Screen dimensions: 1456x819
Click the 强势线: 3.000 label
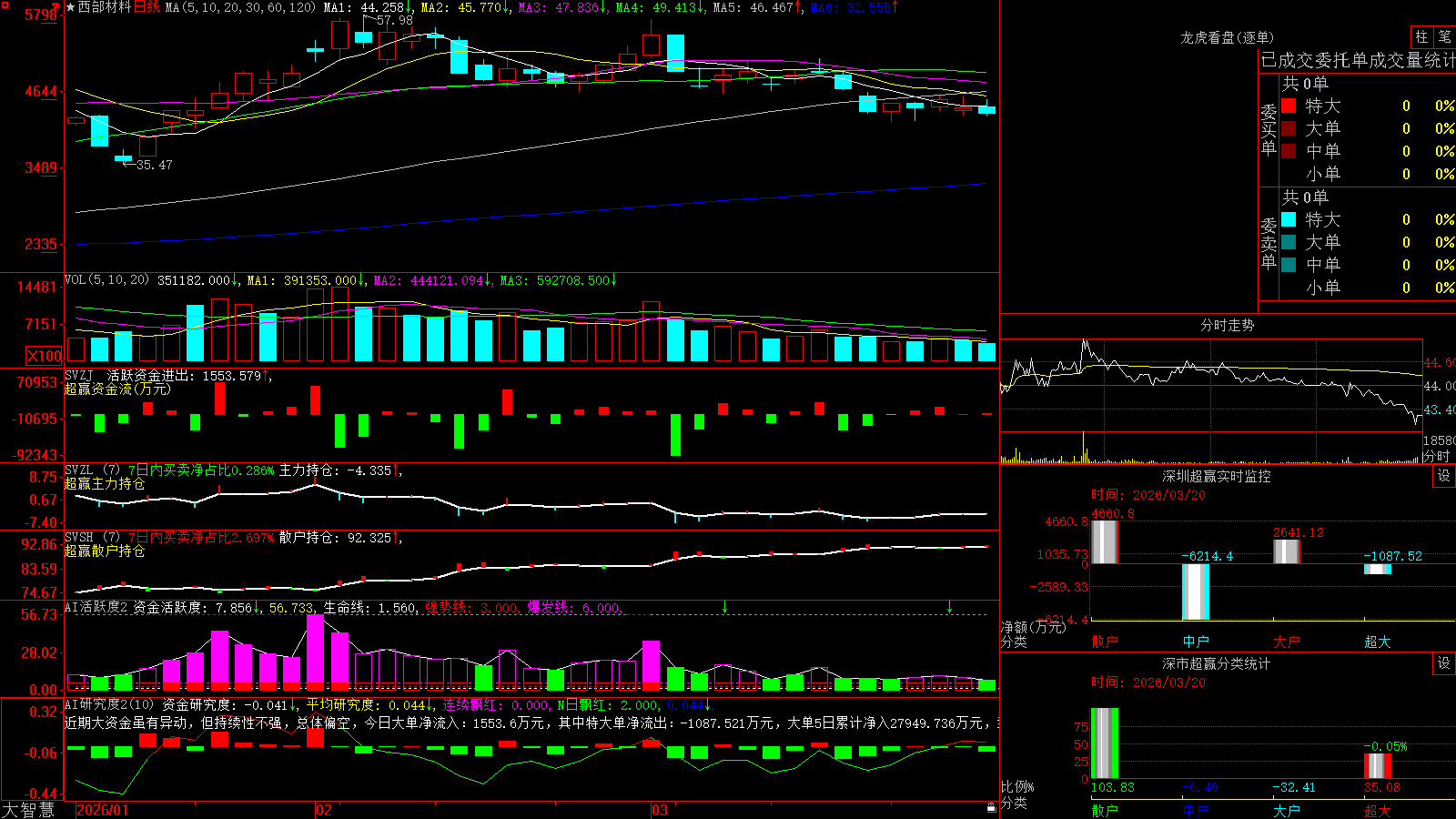click(x=472, y=607)
